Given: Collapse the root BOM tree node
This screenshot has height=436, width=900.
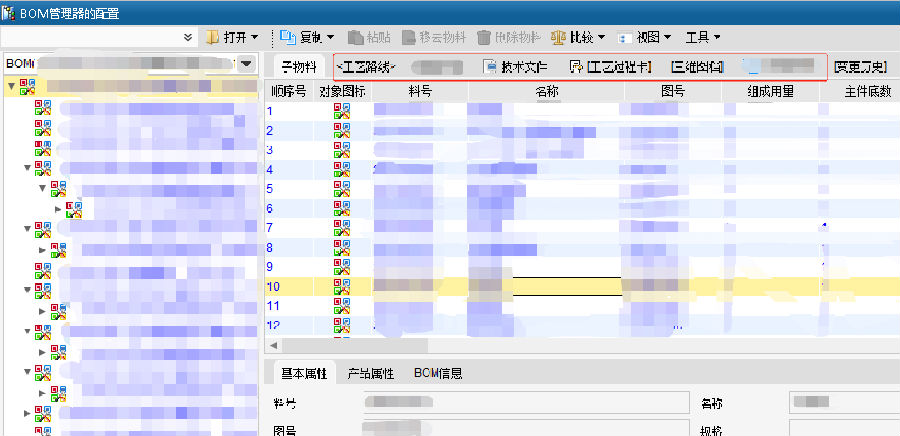Looking at the screenshot, I should point(11,86).
